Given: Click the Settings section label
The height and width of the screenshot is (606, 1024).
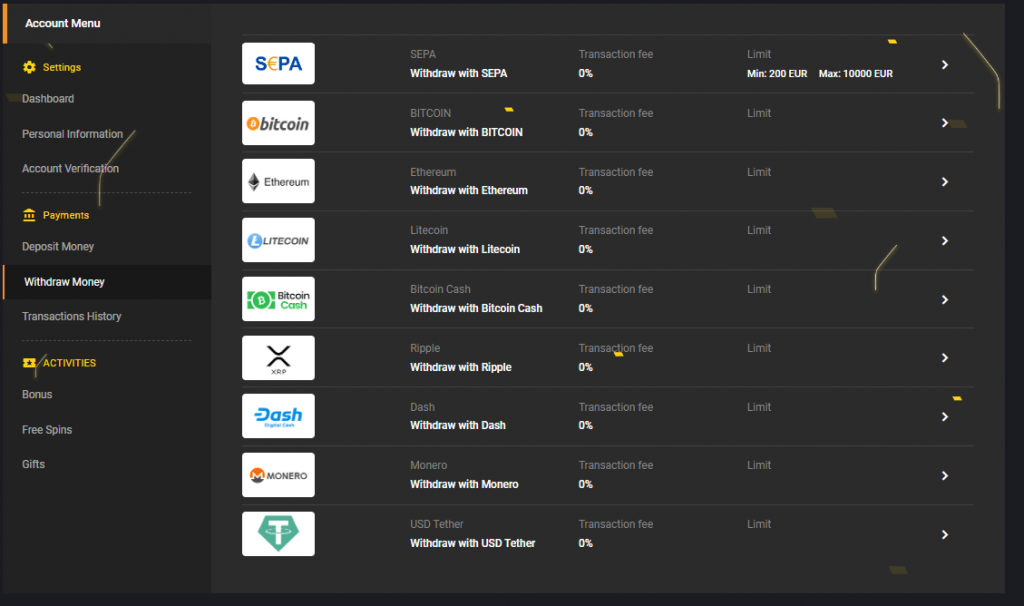Looking at the screenshot, I should [62, 67].
